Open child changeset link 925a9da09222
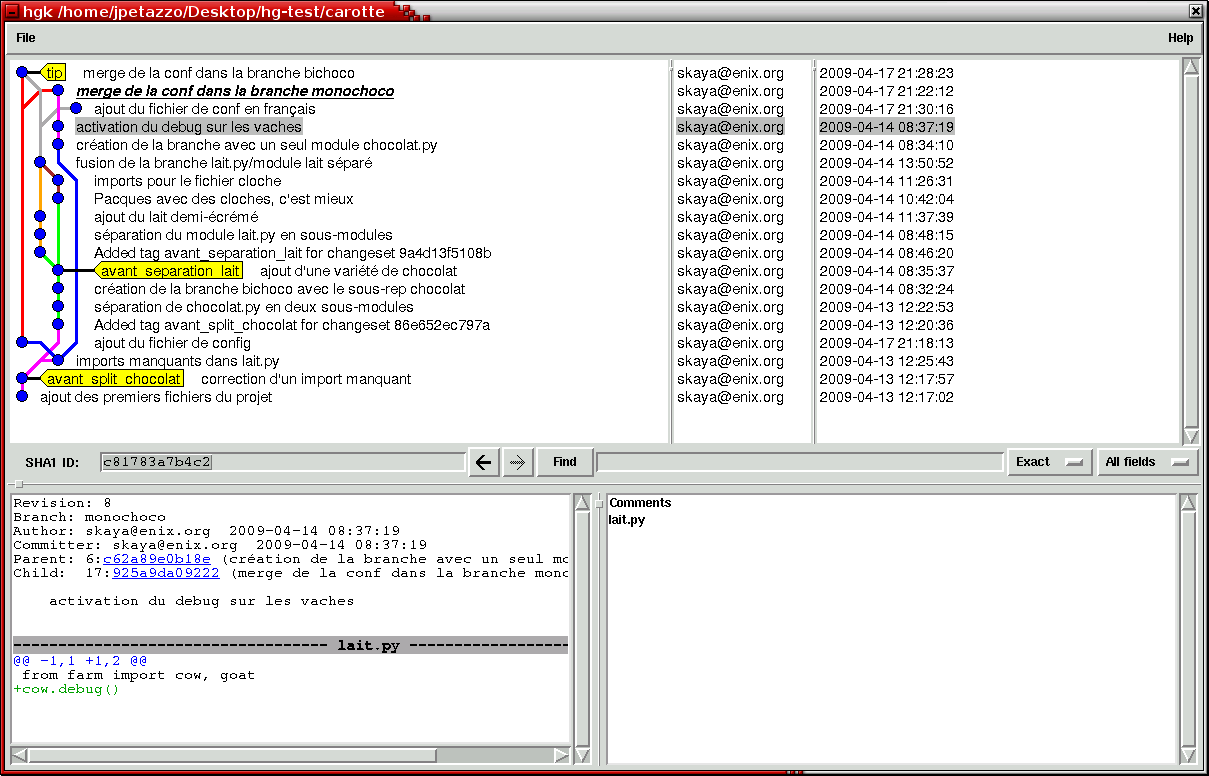Image resolution: width=1209 pixels, height=776 pixels. tap(165, 573)
